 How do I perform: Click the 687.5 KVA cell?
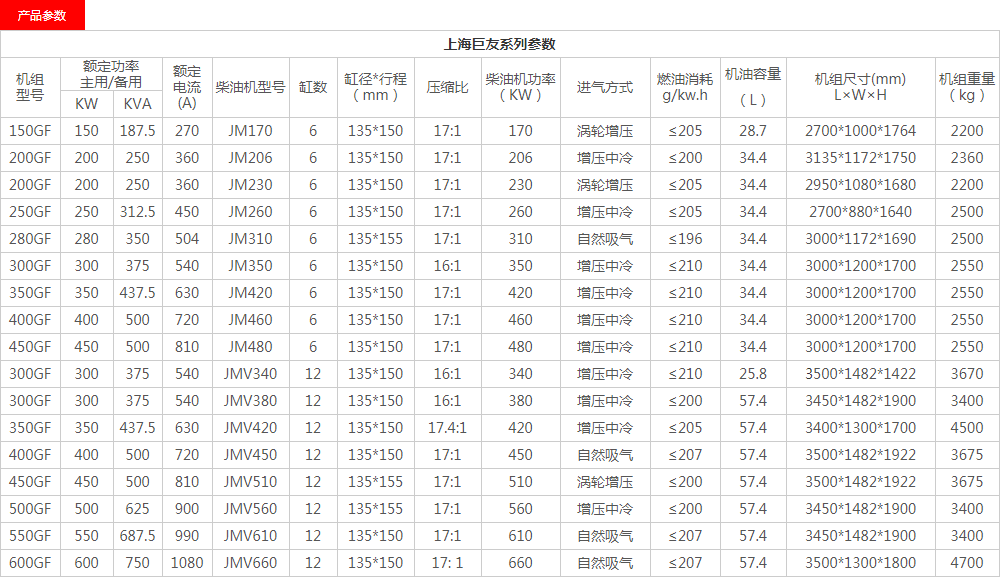[137, 535]
